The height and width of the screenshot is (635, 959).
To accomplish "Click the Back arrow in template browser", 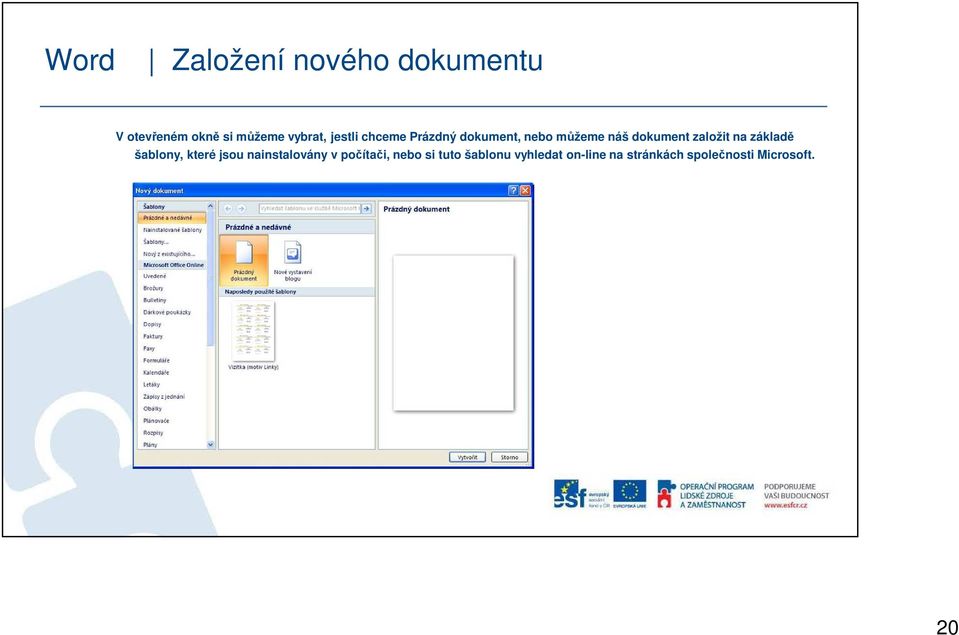I will (x=228, y=209).
